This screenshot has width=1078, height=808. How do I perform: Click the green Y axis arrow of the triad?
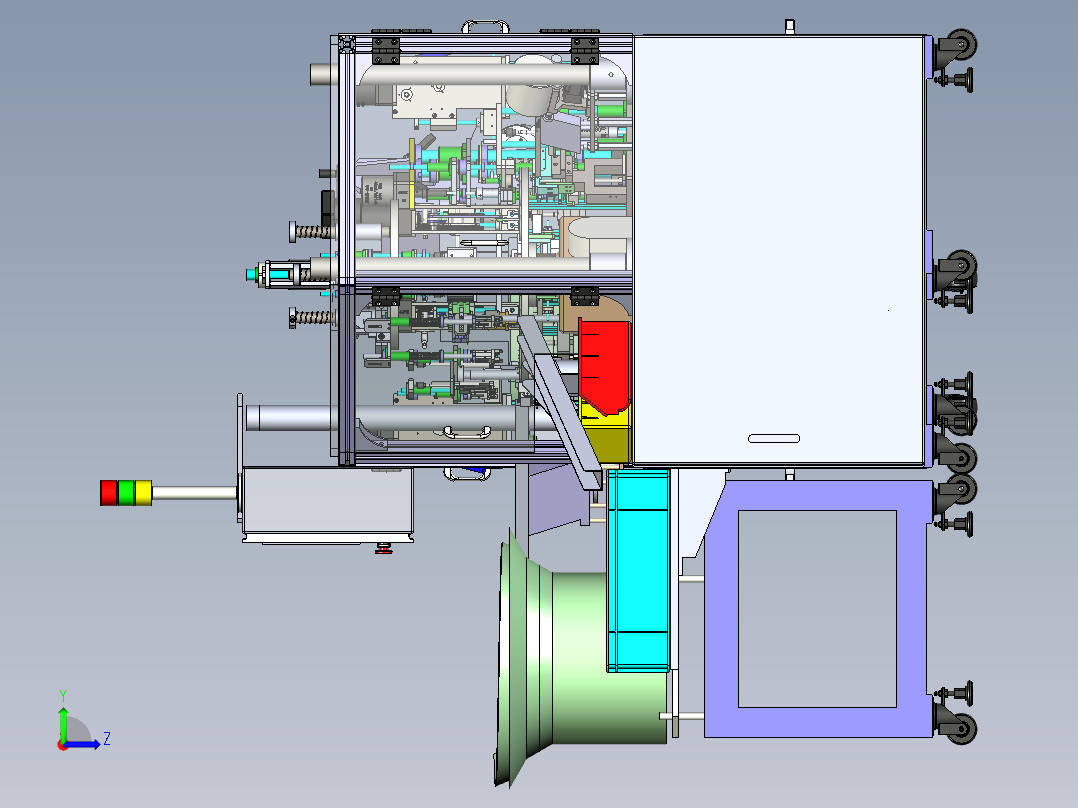[63, 723]
